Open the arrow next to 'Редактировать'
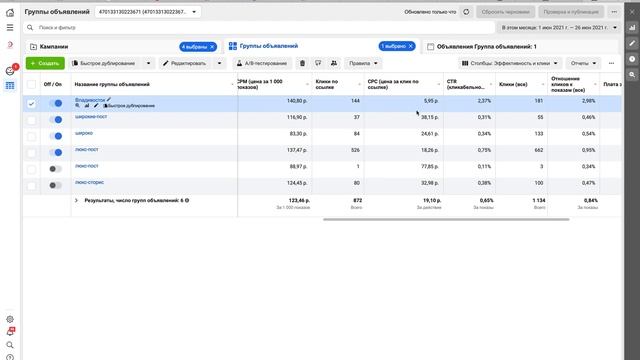Viewport: 640px width, 360px height. point(219,63)
